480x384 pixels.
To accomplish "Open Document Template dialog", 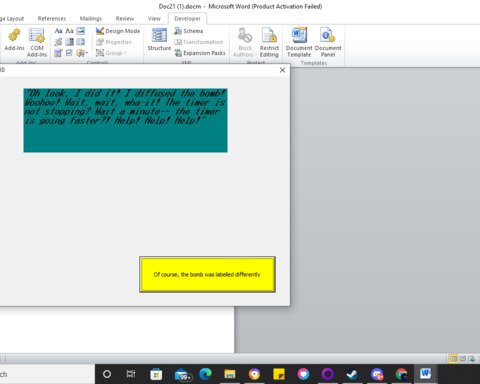I will [299, 42].
